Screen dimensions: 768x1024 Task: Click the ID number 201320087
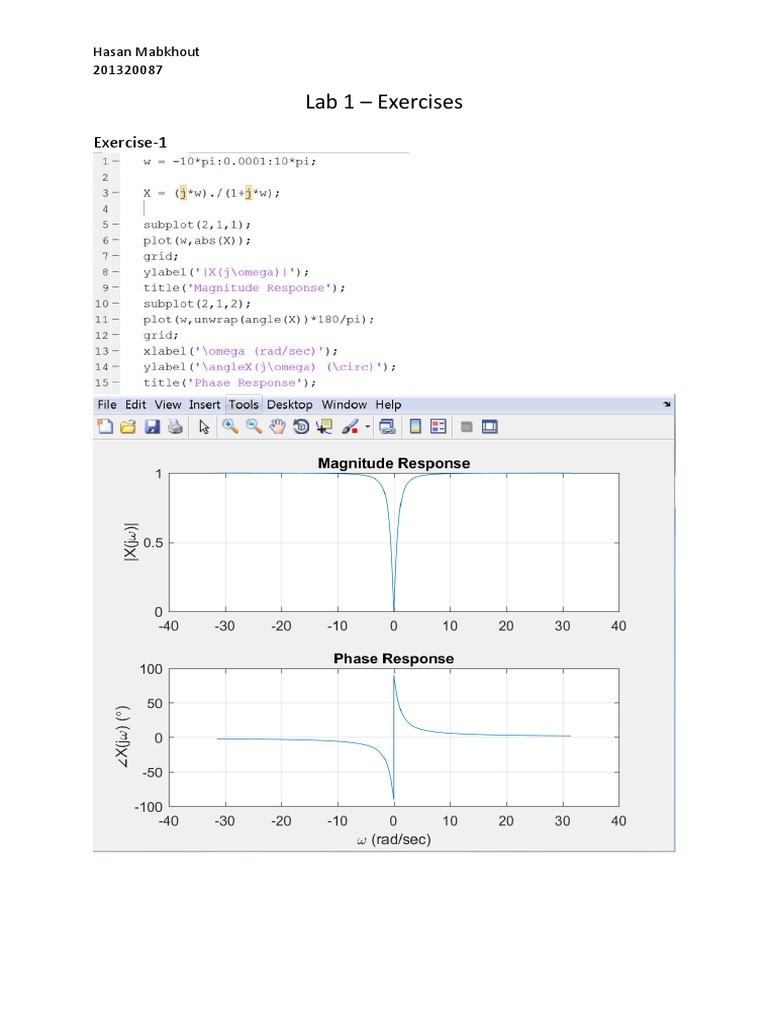128,70
